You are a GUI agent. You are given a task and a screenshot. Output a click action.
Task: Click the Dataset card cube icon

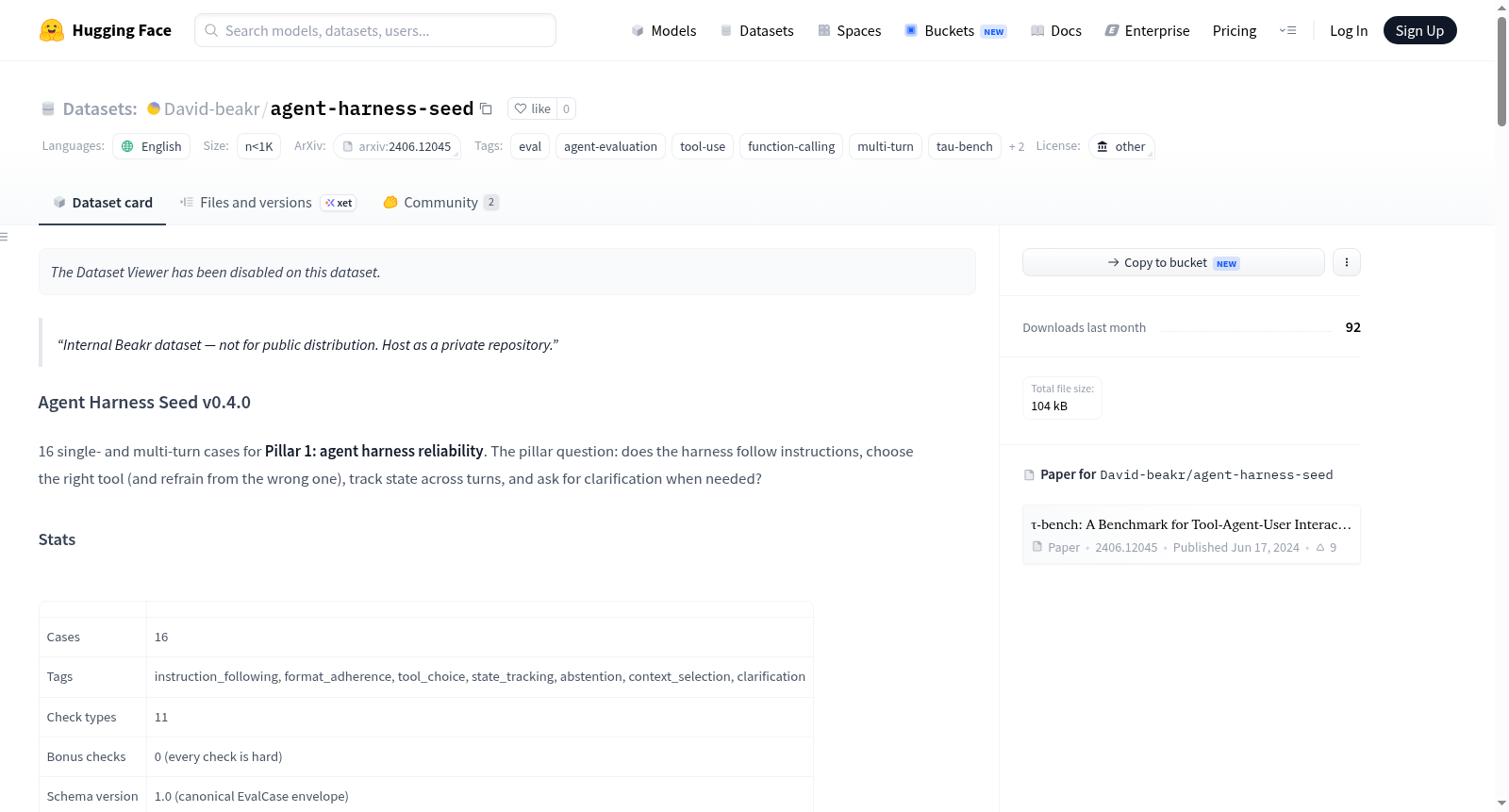[59, 202]
